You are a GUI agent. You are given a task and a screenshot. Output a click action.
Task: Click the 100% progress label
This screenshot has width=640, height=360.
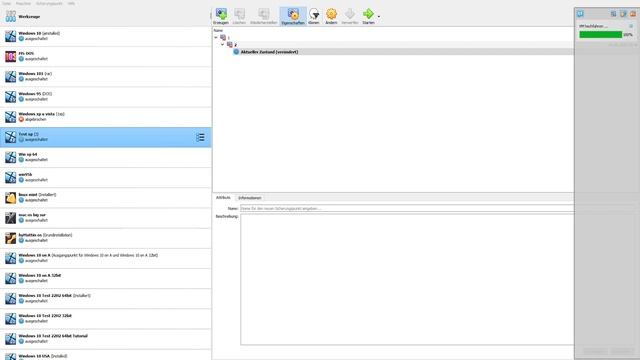click(628, 35)
